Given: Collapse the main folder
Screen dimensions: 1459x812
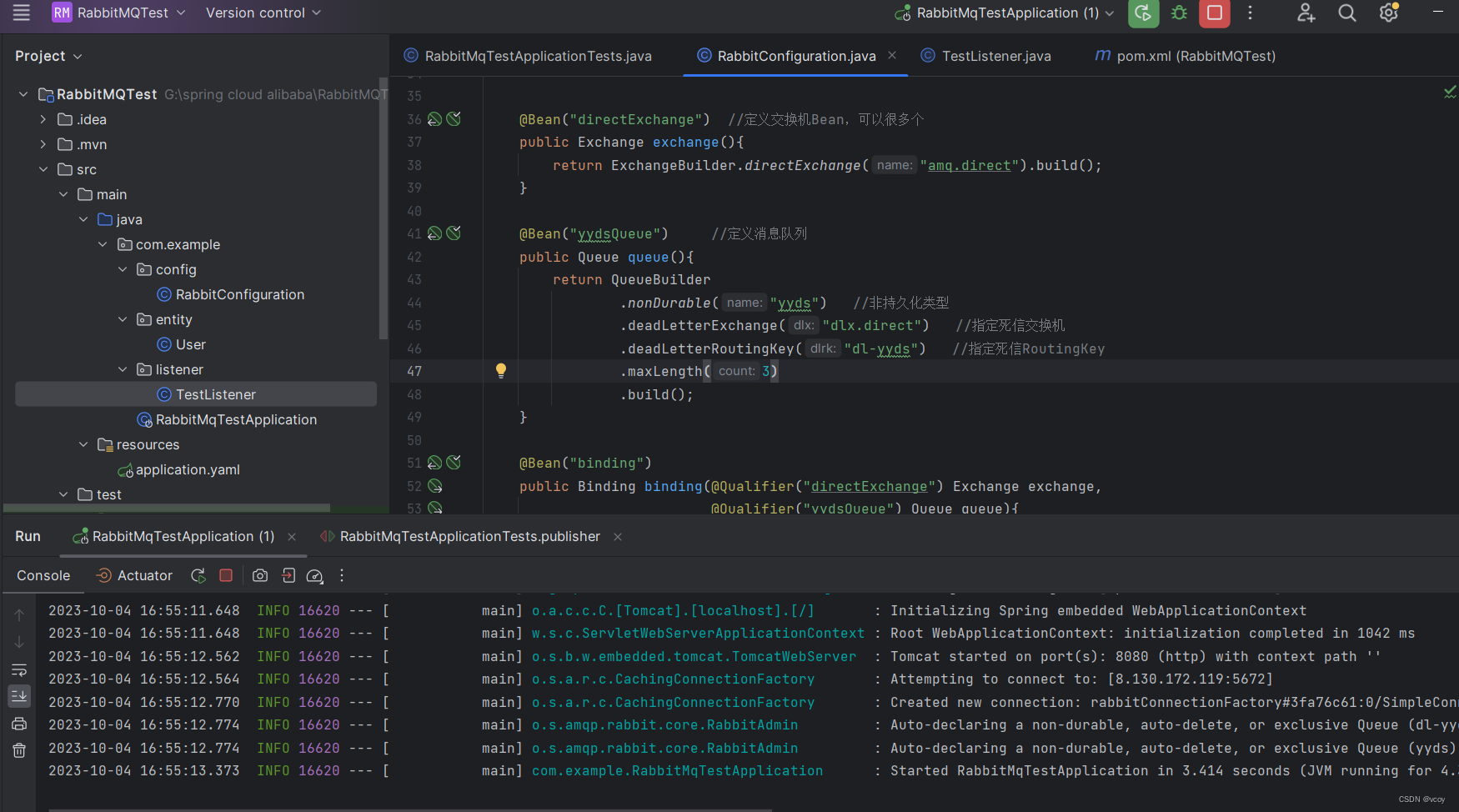Looking at the screenshot, I should pyautogui.click(x=63, y=194).
